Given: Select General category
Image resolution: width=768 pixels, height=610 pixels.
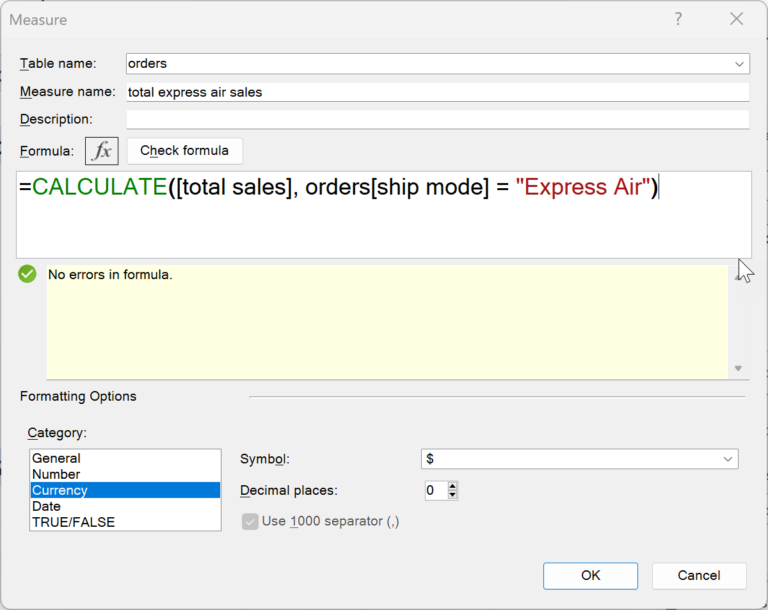Looking at the screenshot, I should click(x=57, y=458).
